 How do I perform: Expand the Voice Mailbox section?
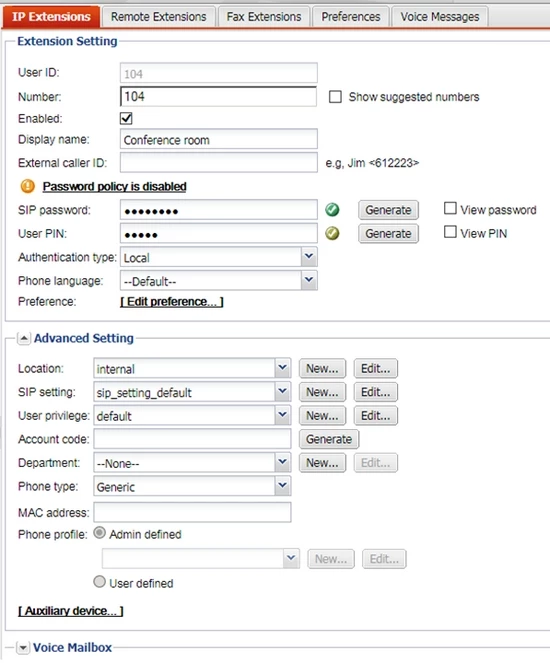click(x=23, y=647)
